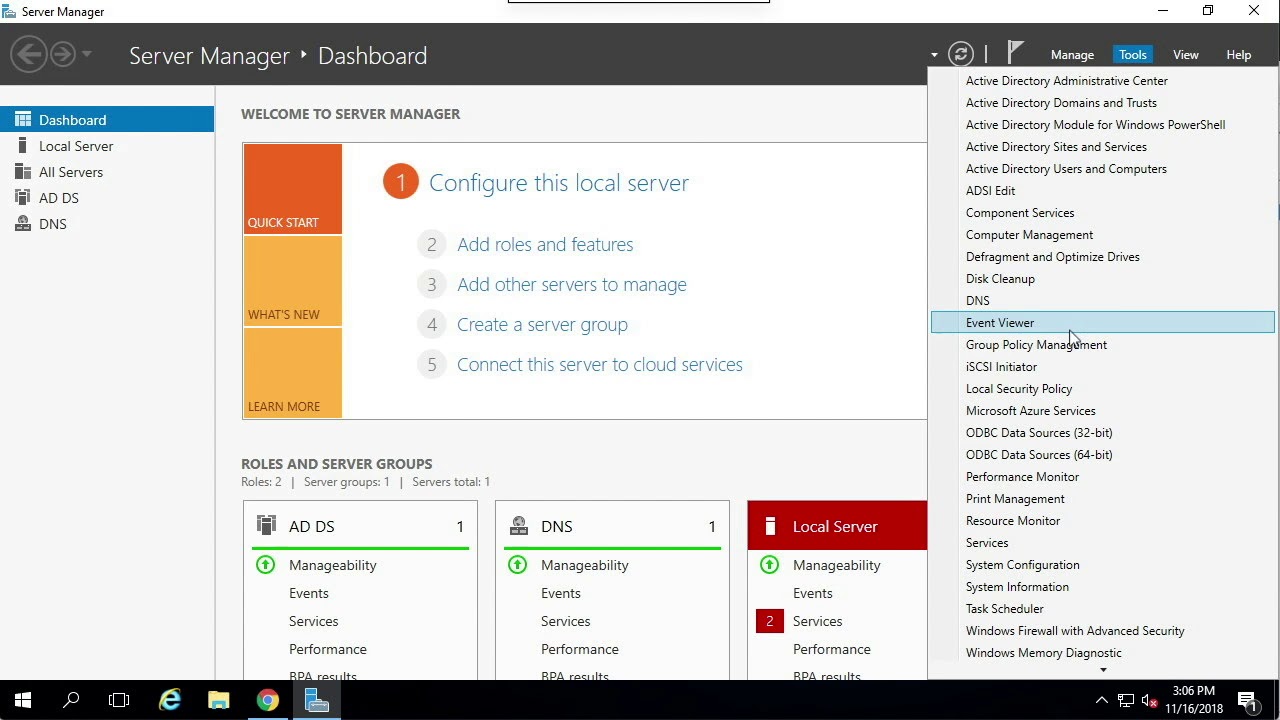Click the Add roles and features link
Screen dimensions: 1280x720
[x=545, y=244]
